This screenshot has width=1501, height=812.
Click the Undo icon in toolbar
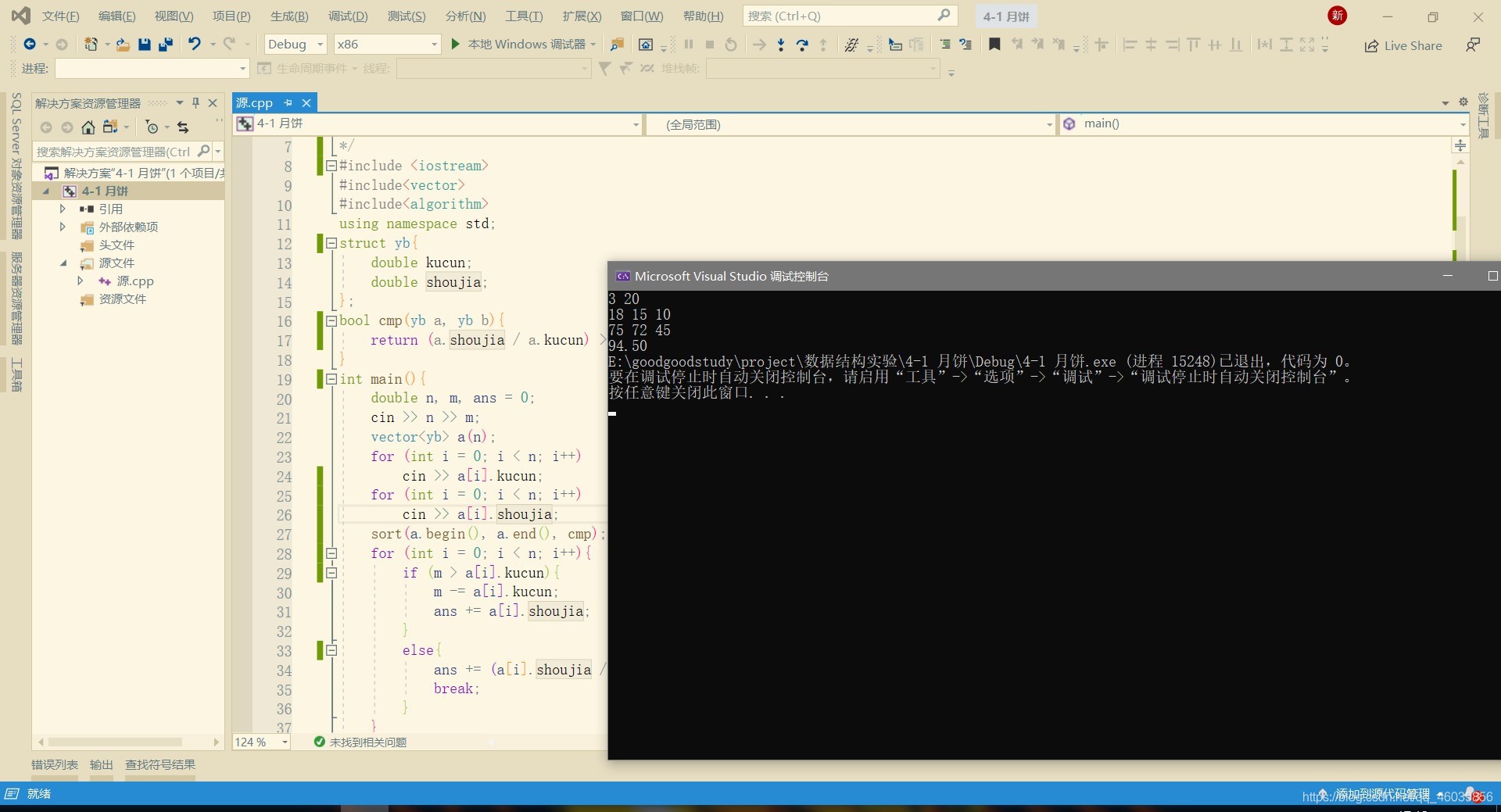pyautogui.click(x=195, y=45)
